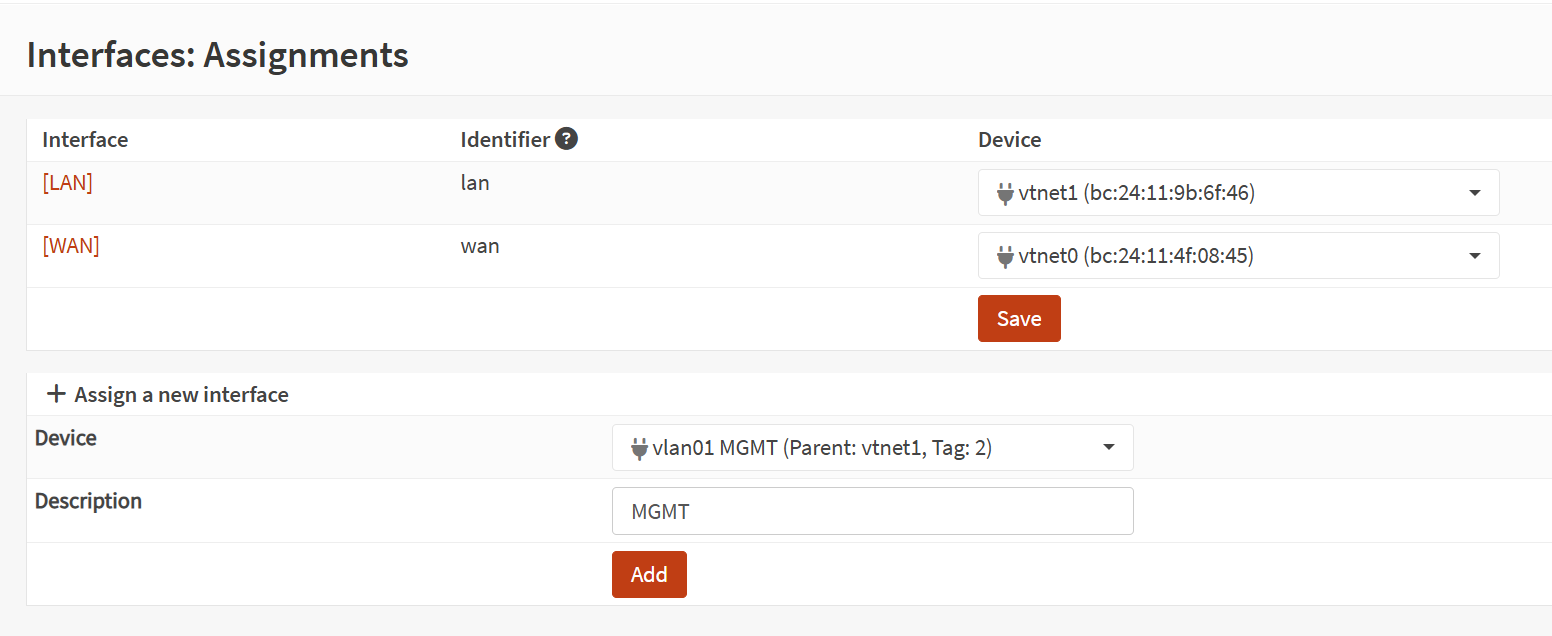
Task: Open the new interface device dropdown arrow
Action: click(1108, 448)
